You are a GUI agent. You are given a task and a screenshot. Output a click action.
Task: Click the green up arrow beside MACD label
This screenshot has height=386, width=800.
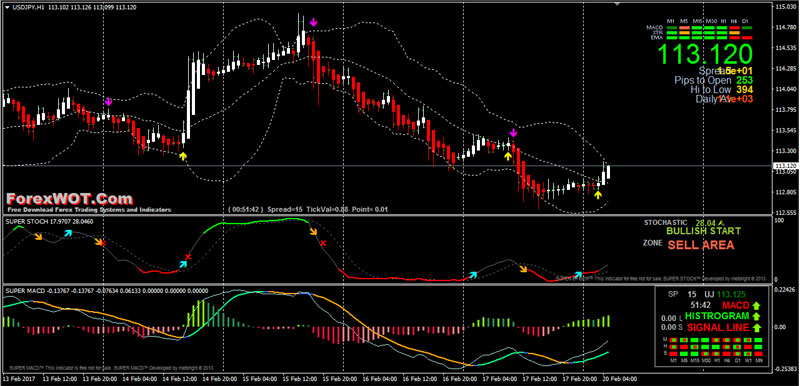(756, 305)
